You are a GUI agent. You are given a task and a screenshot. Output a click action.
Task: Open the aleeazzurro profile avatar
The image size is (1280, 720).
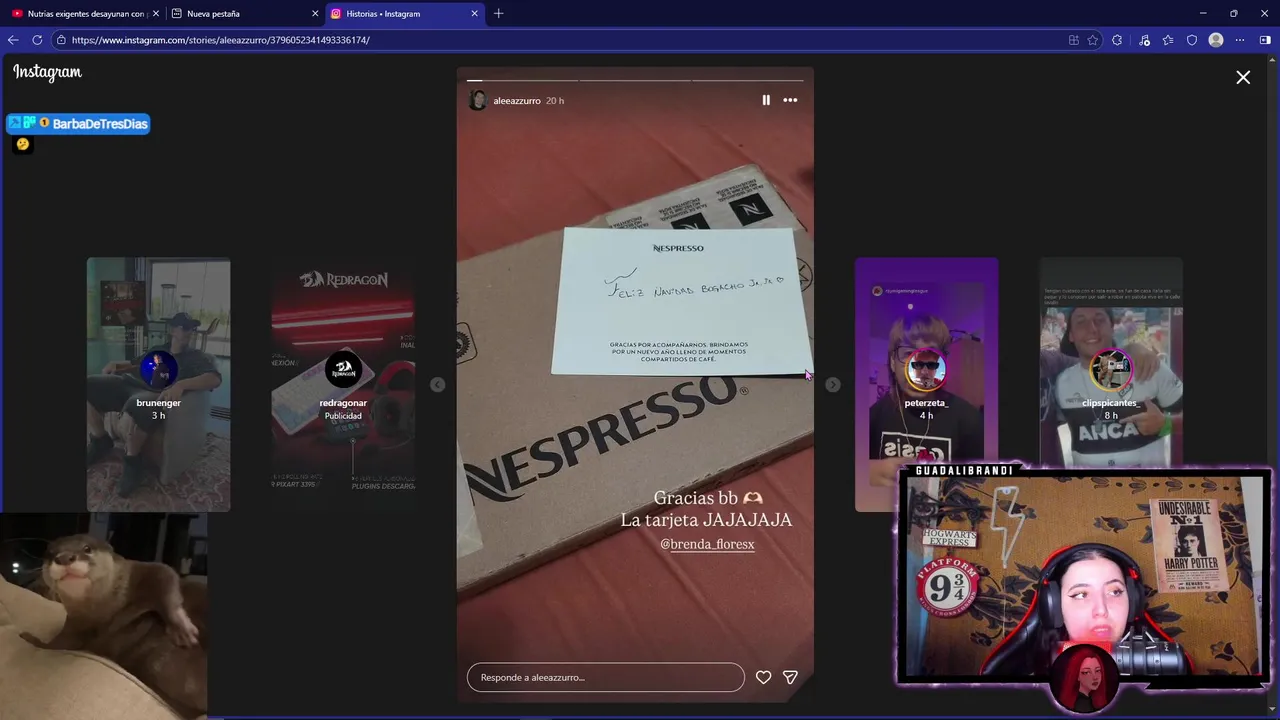tap(478, 100)
